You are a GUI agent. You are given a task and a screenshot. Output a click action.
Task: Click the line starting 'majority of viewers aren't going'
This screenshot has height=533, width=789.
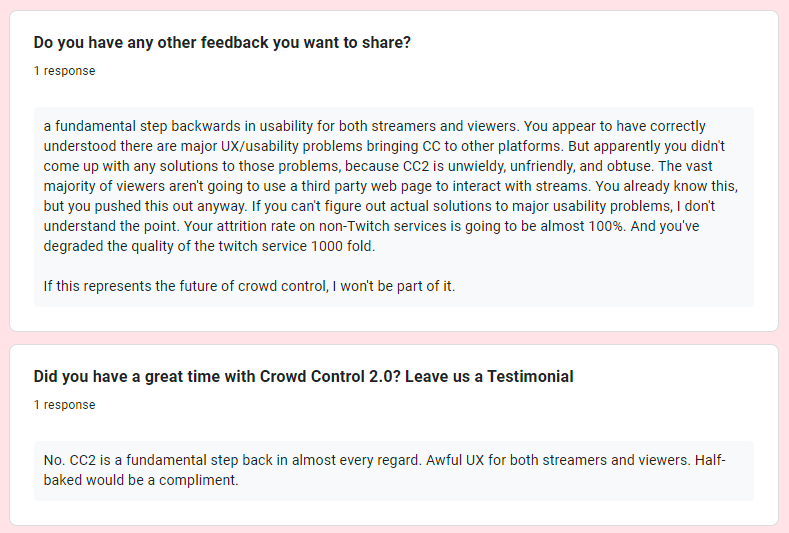(x=390, y=186)
